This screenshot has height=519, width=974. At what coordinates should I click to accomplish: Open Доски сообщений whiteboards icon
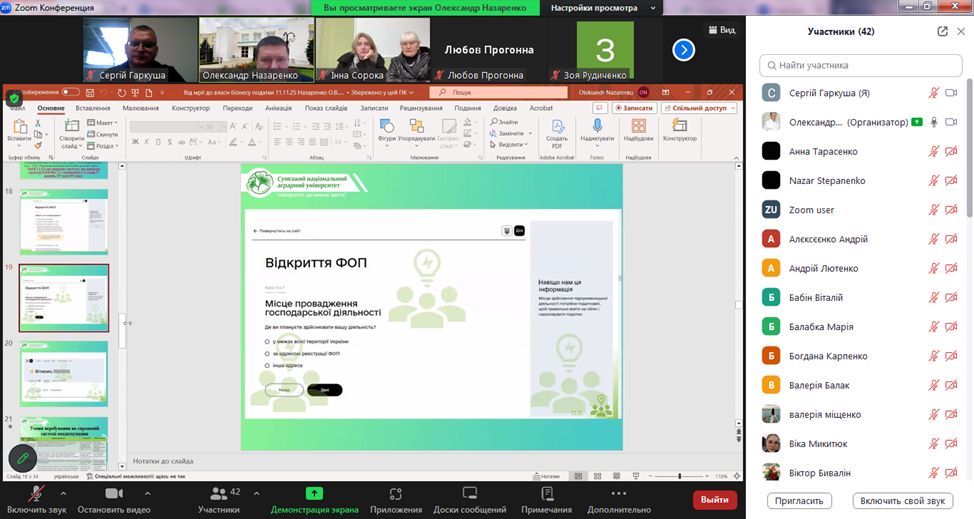469,494
